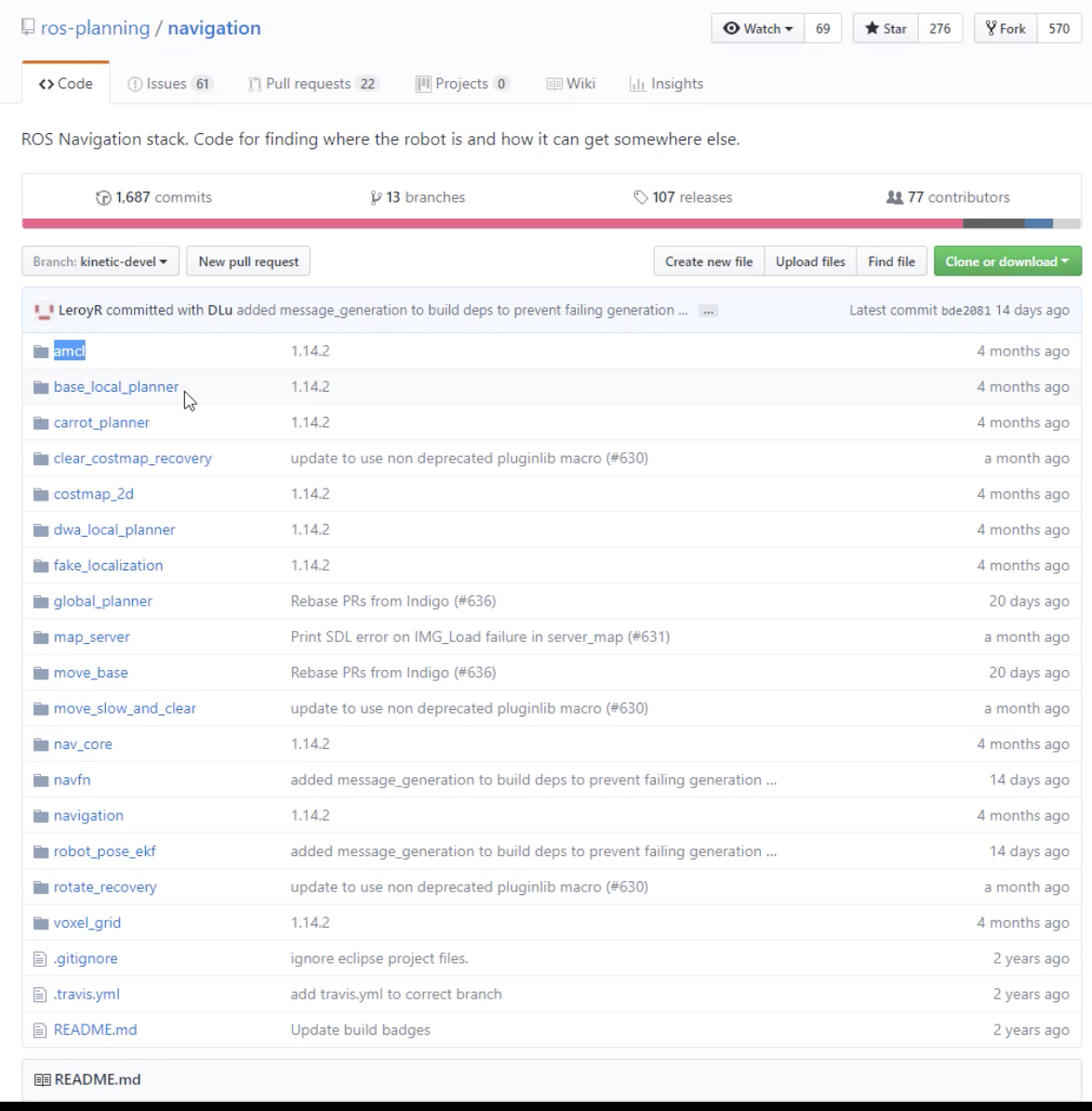
Task: Click the book icon in README.md header
Action: click(43, 1079)
